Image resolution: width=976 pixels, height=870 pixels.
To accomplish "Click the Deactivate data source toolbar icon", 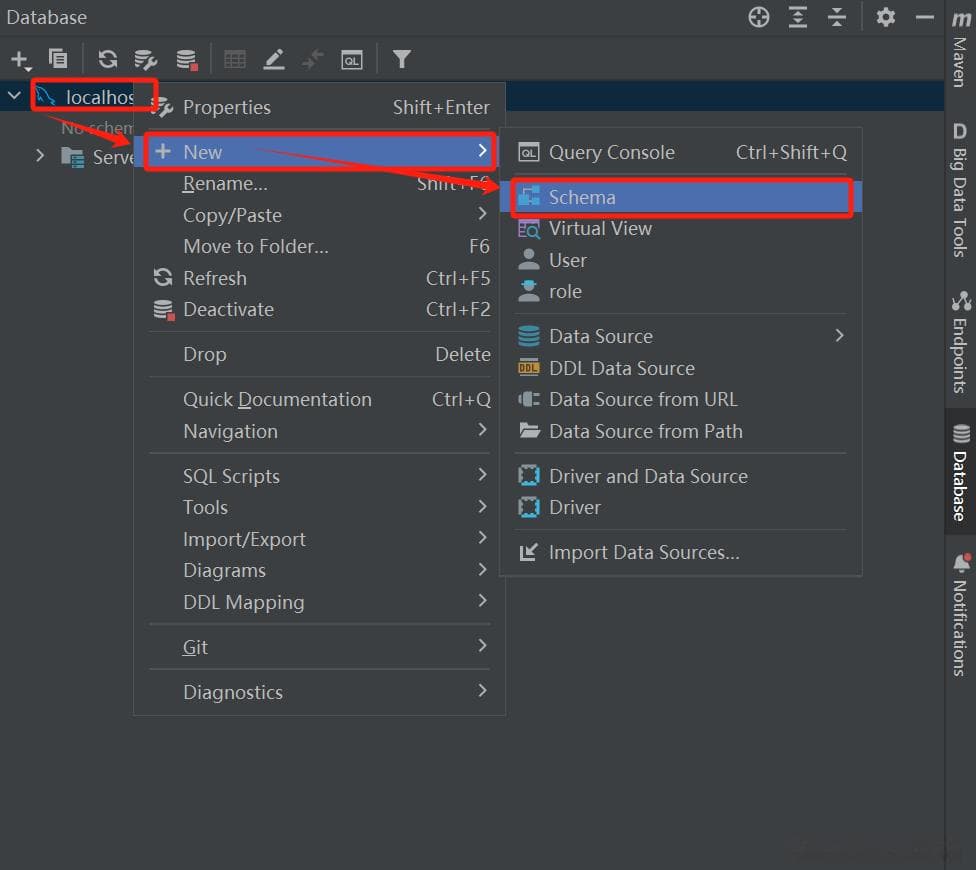I will (186, 60).
